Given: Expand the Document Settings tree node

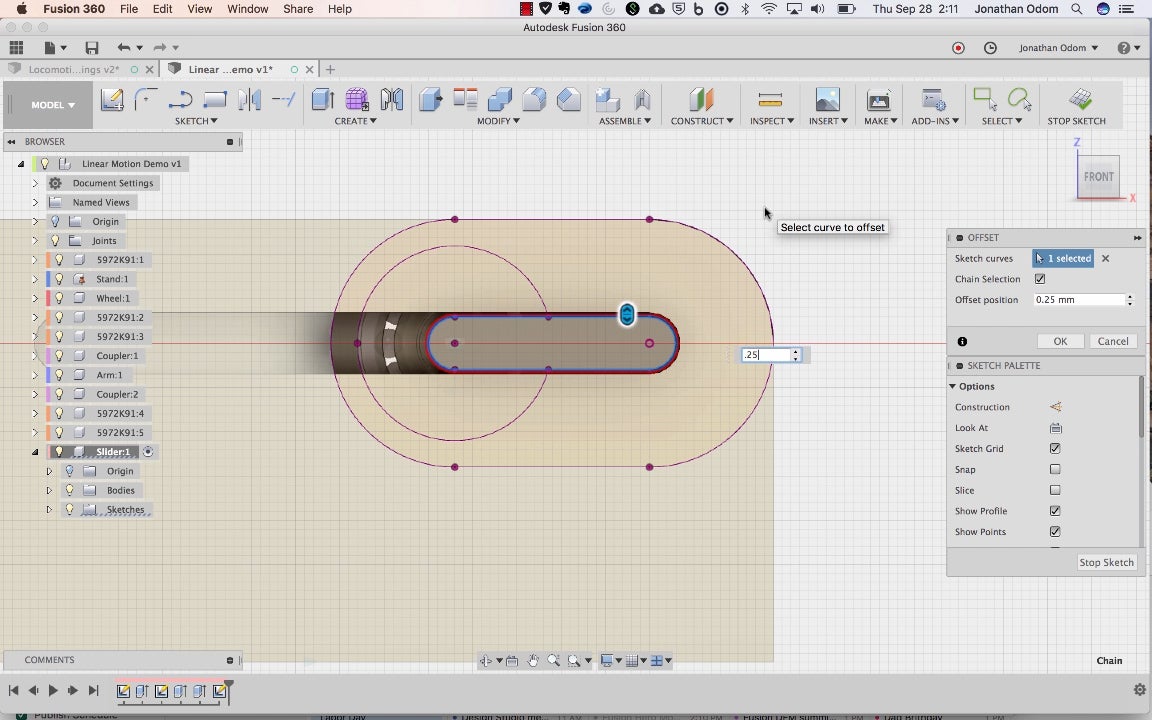Looking at the screenshot, I should point(35,183).
